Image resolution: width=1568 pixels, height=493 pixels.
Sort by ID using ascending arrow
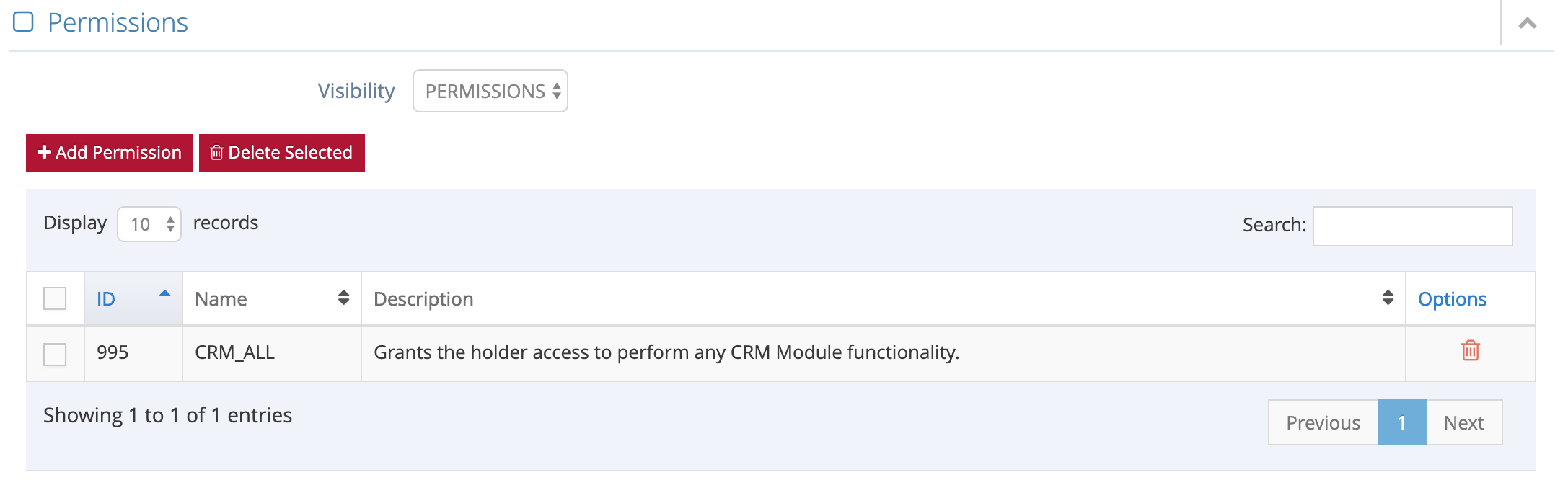[x=164, y=294]
